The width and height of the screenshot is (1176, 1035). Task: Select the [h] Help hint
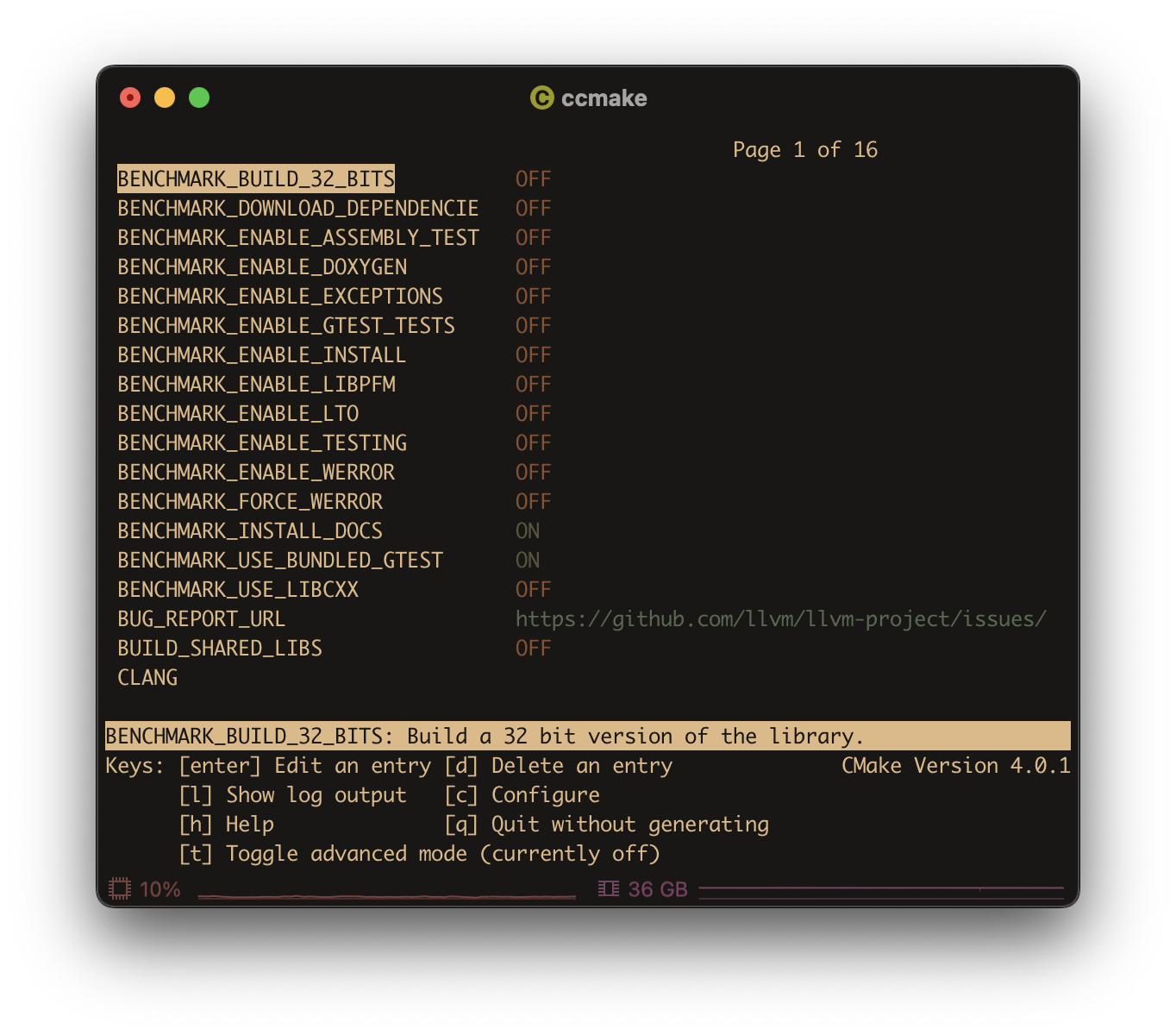pos(227,825)
